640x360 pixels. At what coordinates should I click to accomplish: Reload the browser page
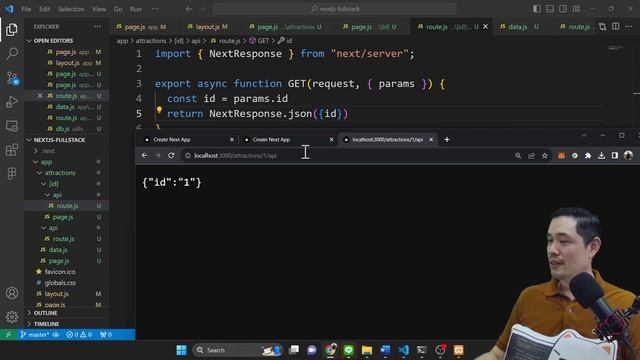click(171, 156)
